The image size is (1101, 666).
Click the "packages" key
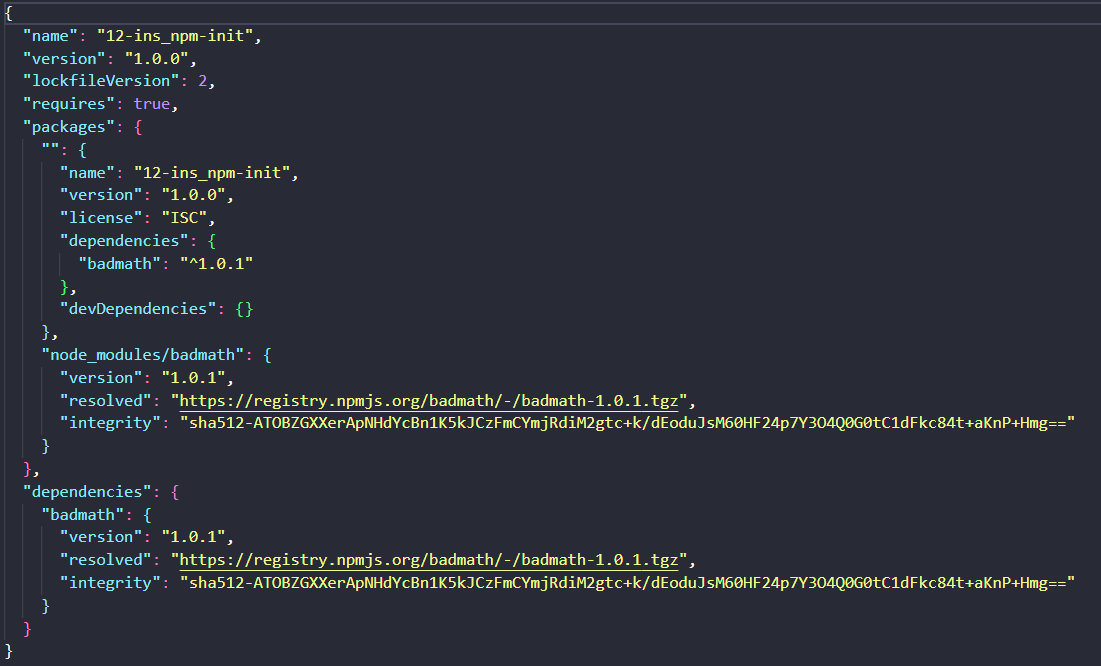(69, 126)
